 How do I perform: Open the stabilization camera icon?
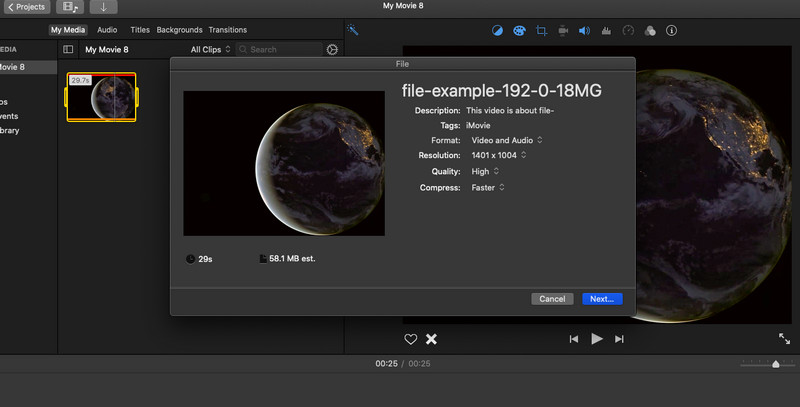pyautogui.click(x=563, y=31)
